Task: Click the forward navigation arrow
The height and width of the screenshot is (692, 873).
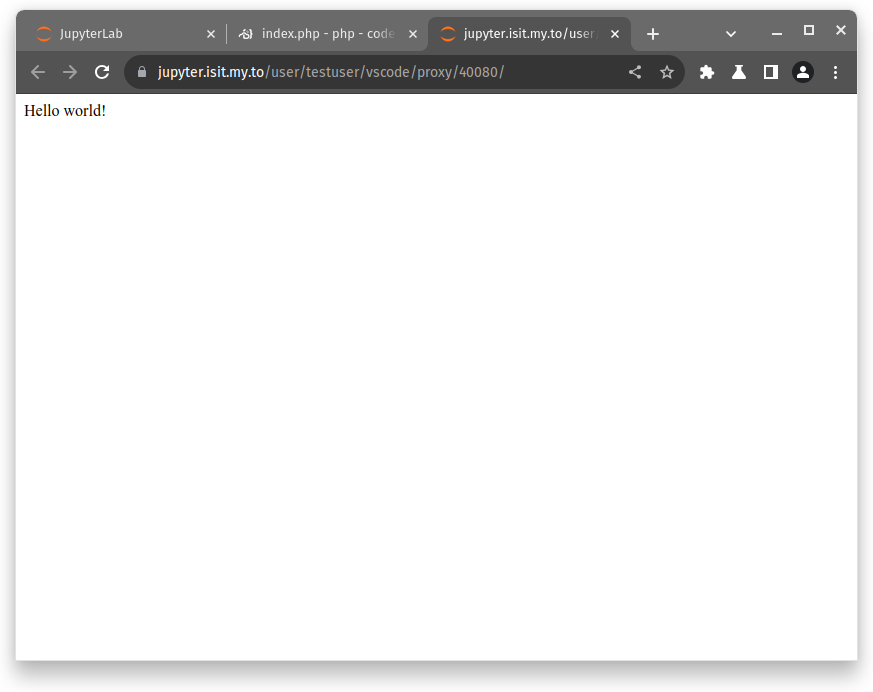Action: point(70,72)
